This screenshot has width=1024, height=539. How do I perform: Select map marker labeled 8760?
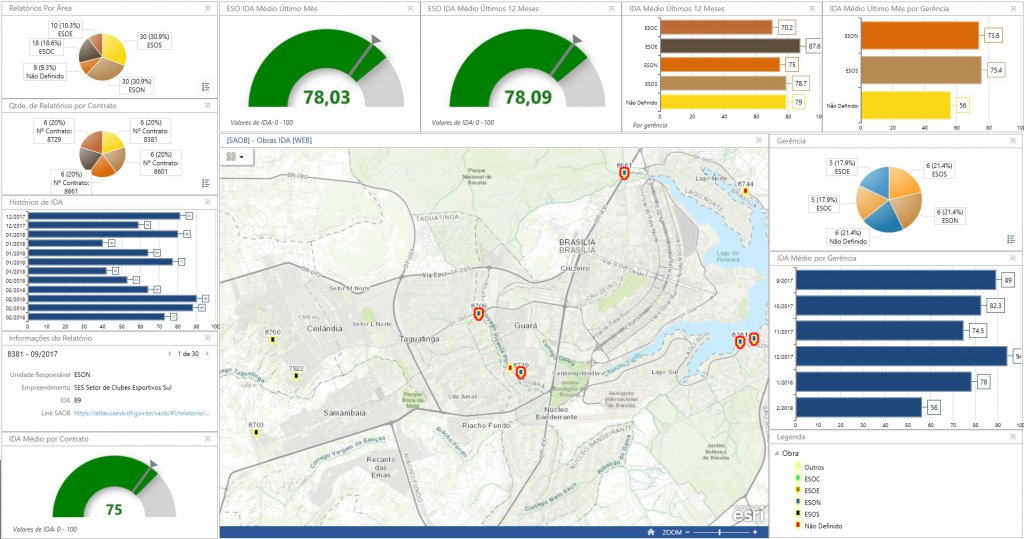click(273, 340)
